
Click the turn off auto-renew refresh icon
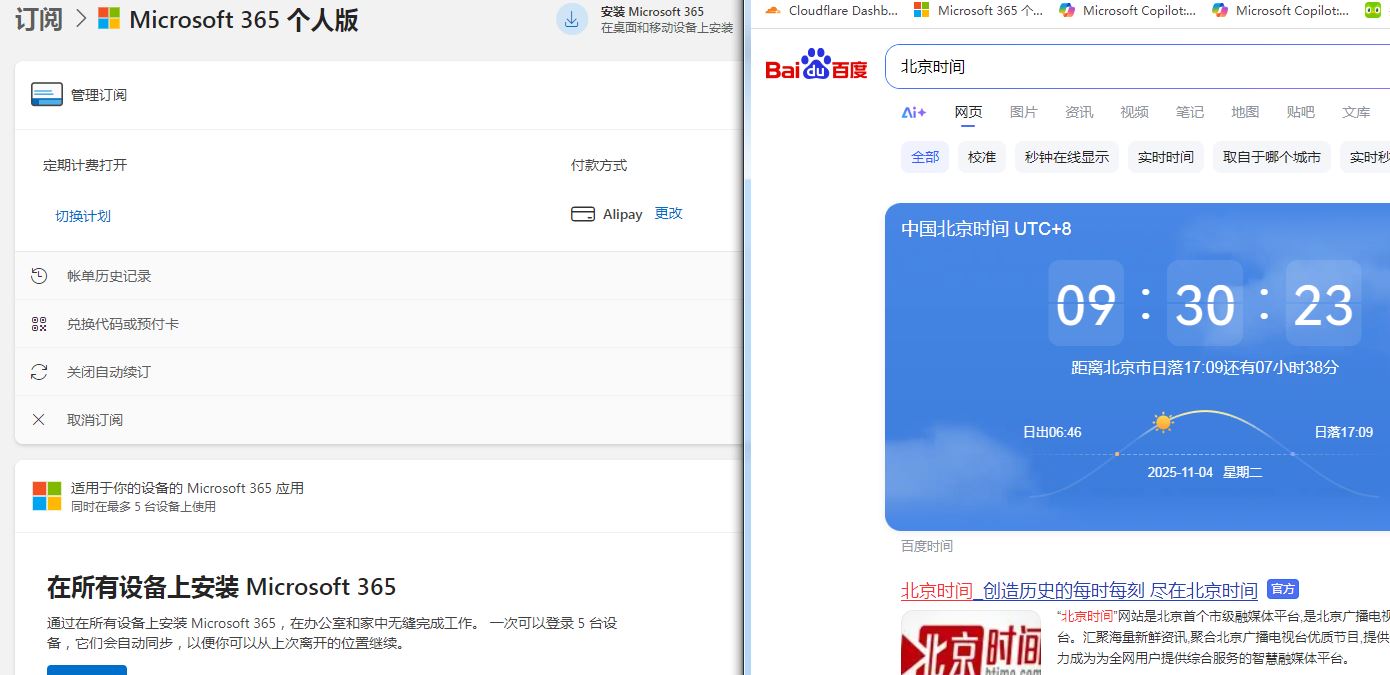tap(39, 372)
